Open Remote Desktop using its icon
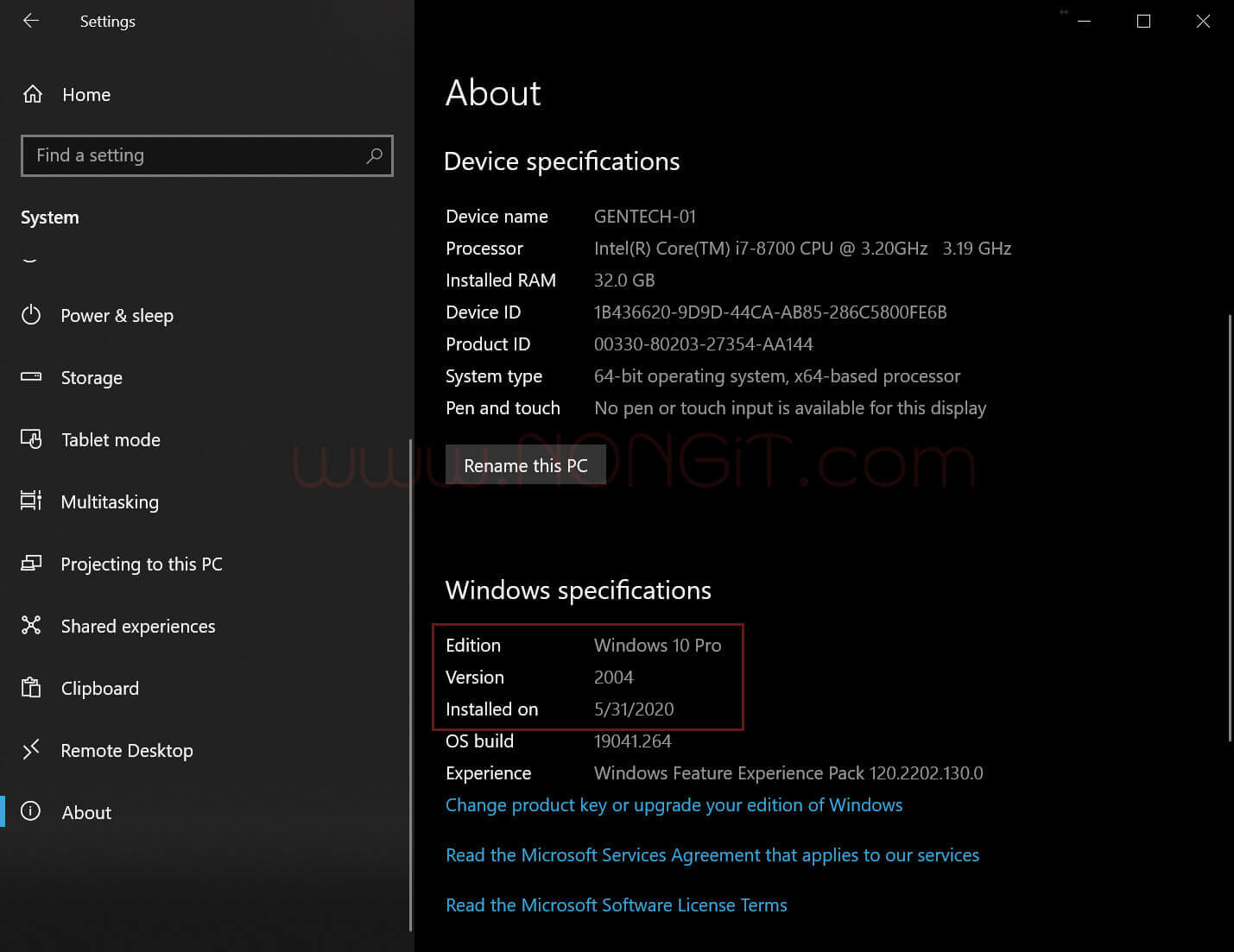This screenshot has height=952, width=1234. click(x=31, y=750)
